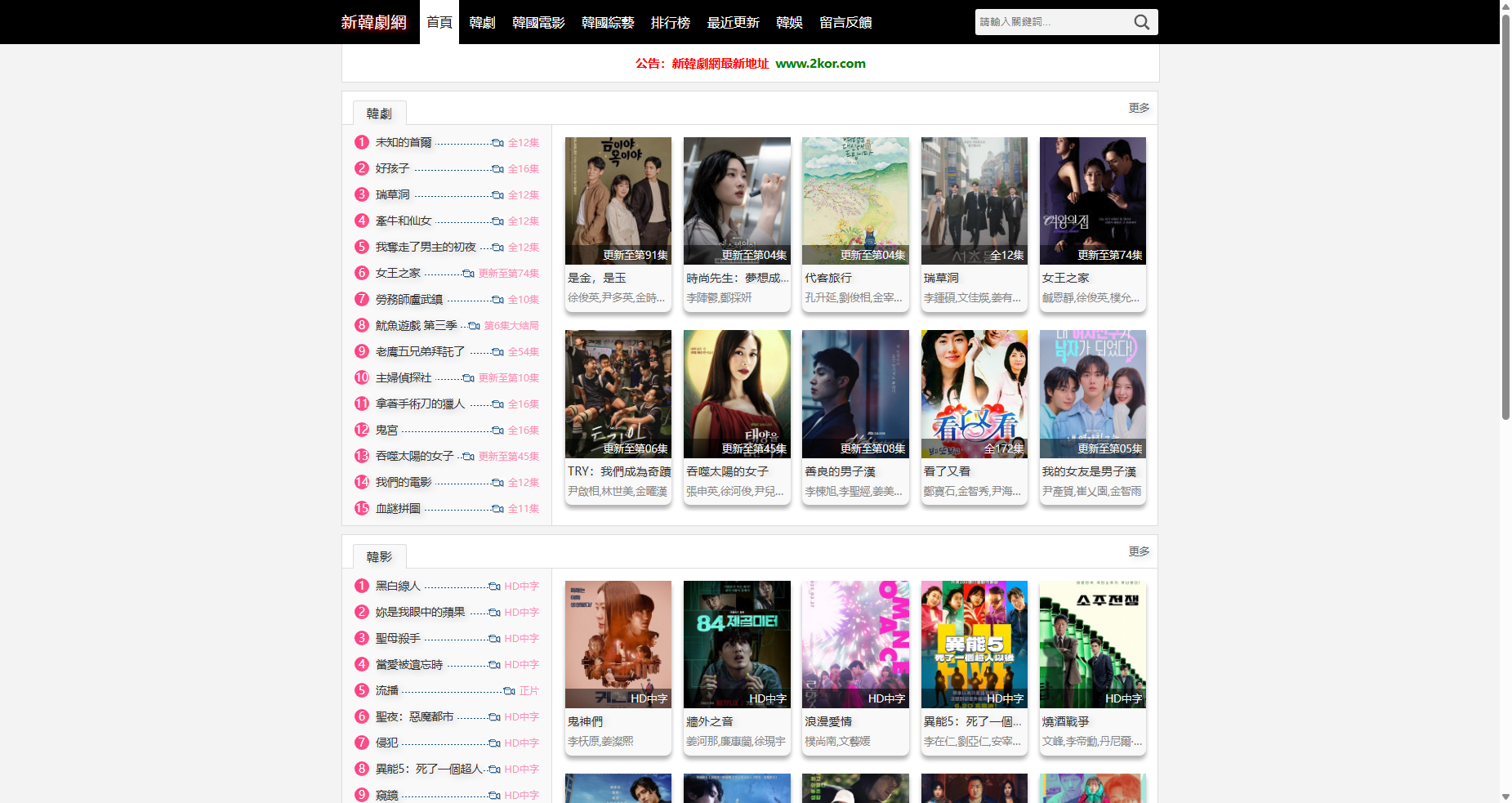The height and width of the screenshot is (803, 1512).
Task: Open 妳是我眼中的蘋果 from the movie list
Action: (x=420, y=612)
